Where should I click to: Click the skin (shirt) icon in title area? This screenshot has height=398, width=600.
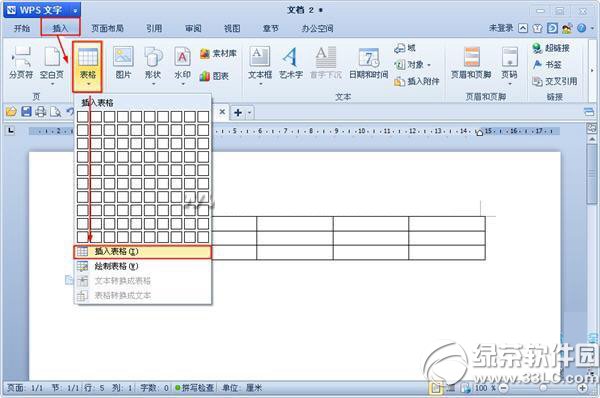538,28
